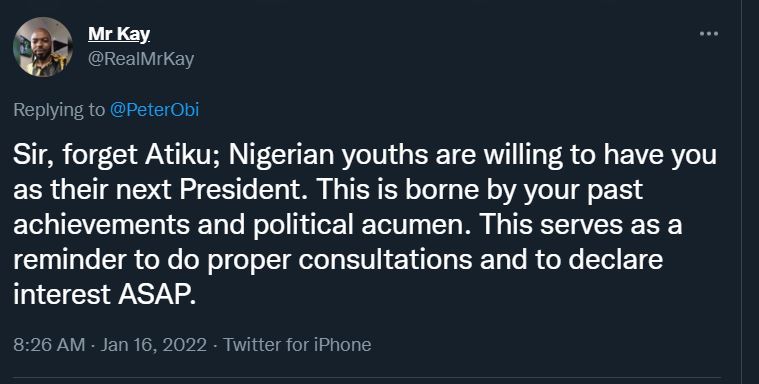Open the @PeterObi mention link
Screen dimensions: 759x384
pyautogui.click(x=154, y=110)
